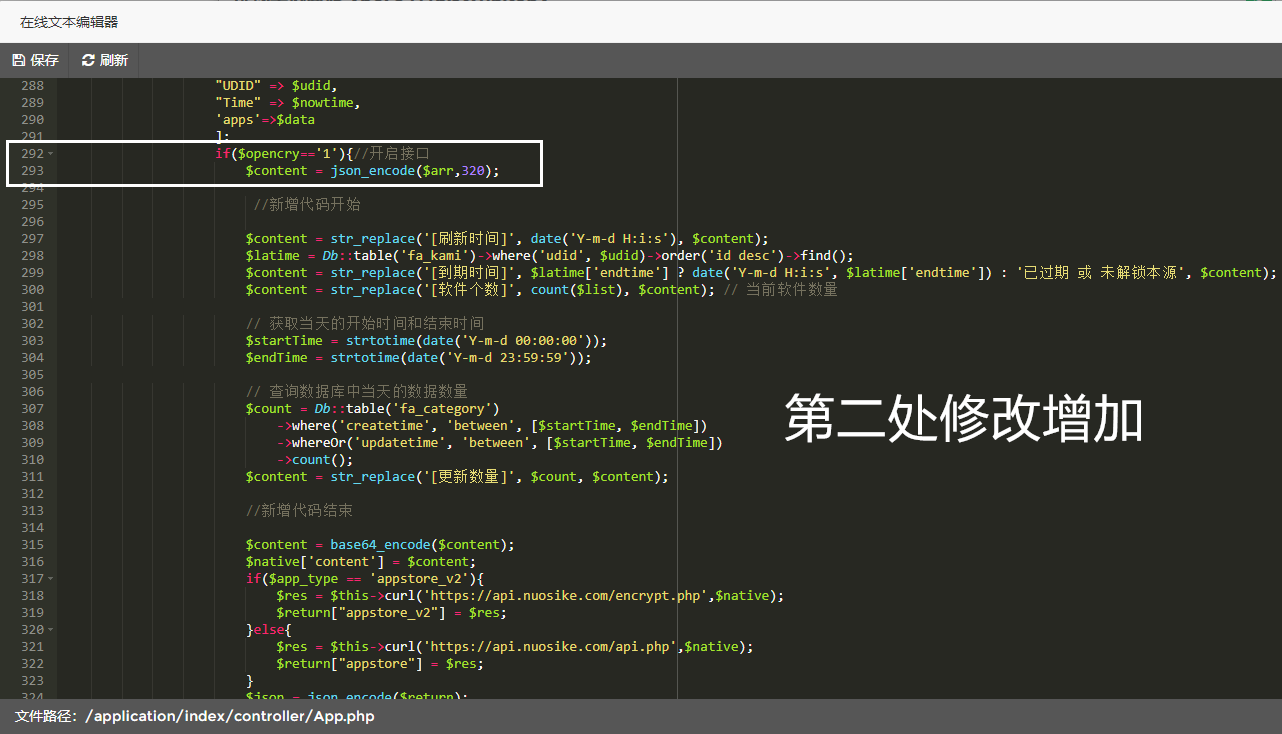Click line number 307 in the gutter

(32, 408)
